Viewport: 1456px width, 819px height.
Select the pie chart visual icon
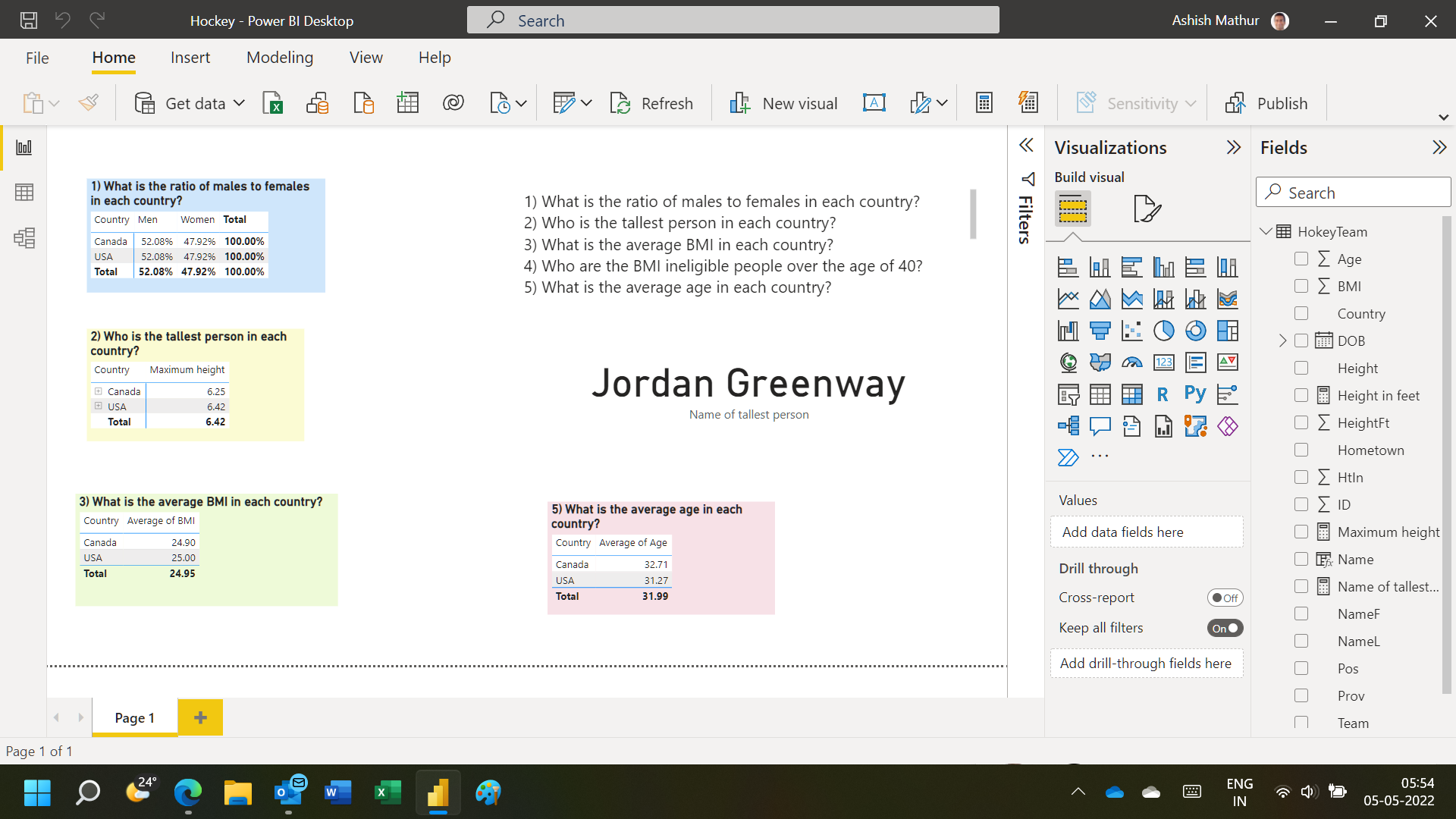pos(1163,331)
